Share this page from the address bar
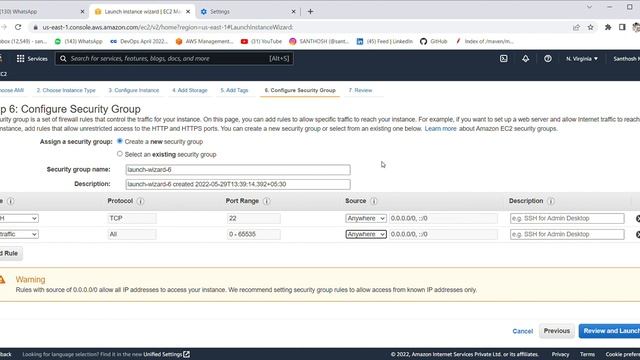This screenshot has height=360, width=640. 576,27
